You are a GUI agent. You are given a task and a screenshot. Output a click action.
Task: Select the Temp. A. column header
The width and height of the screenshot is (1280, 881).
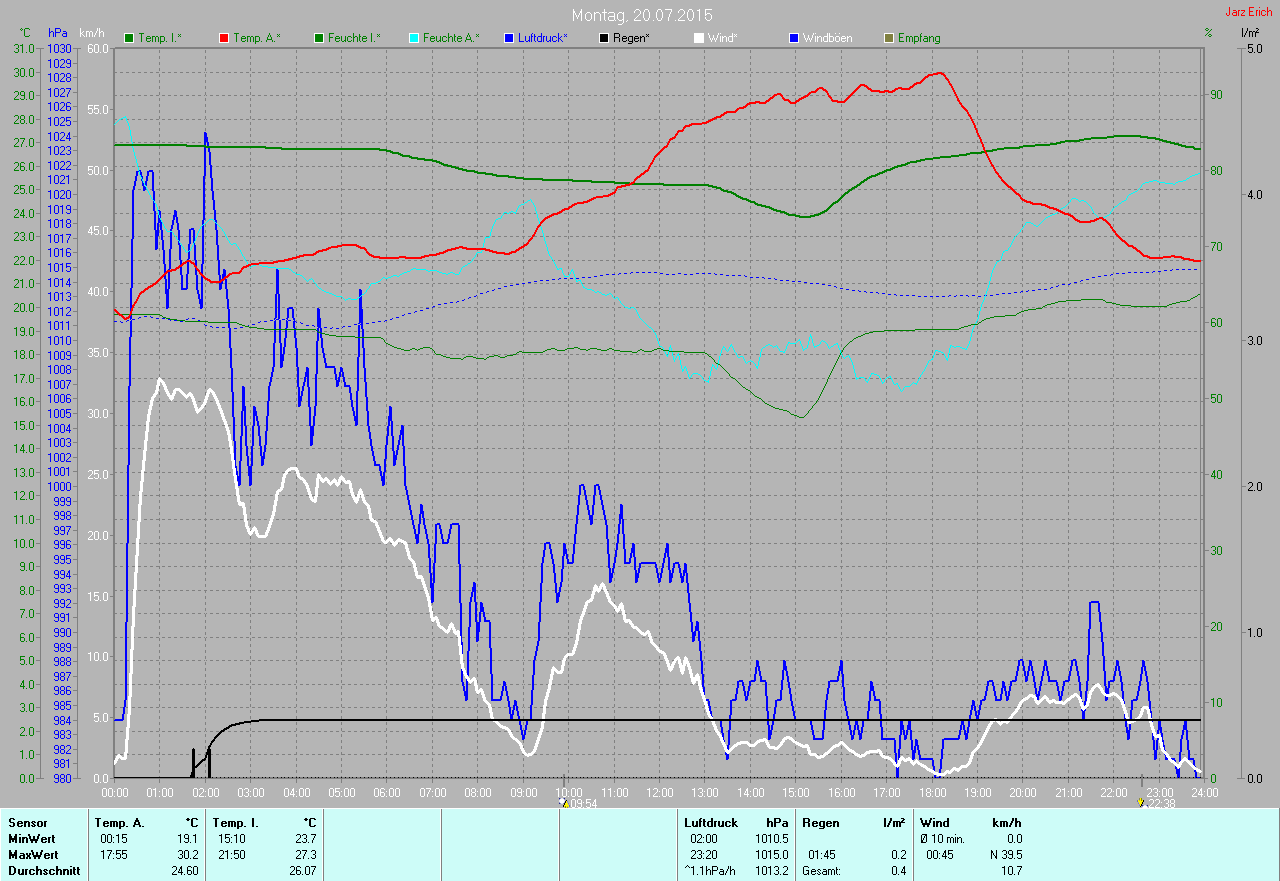(119, 822)
